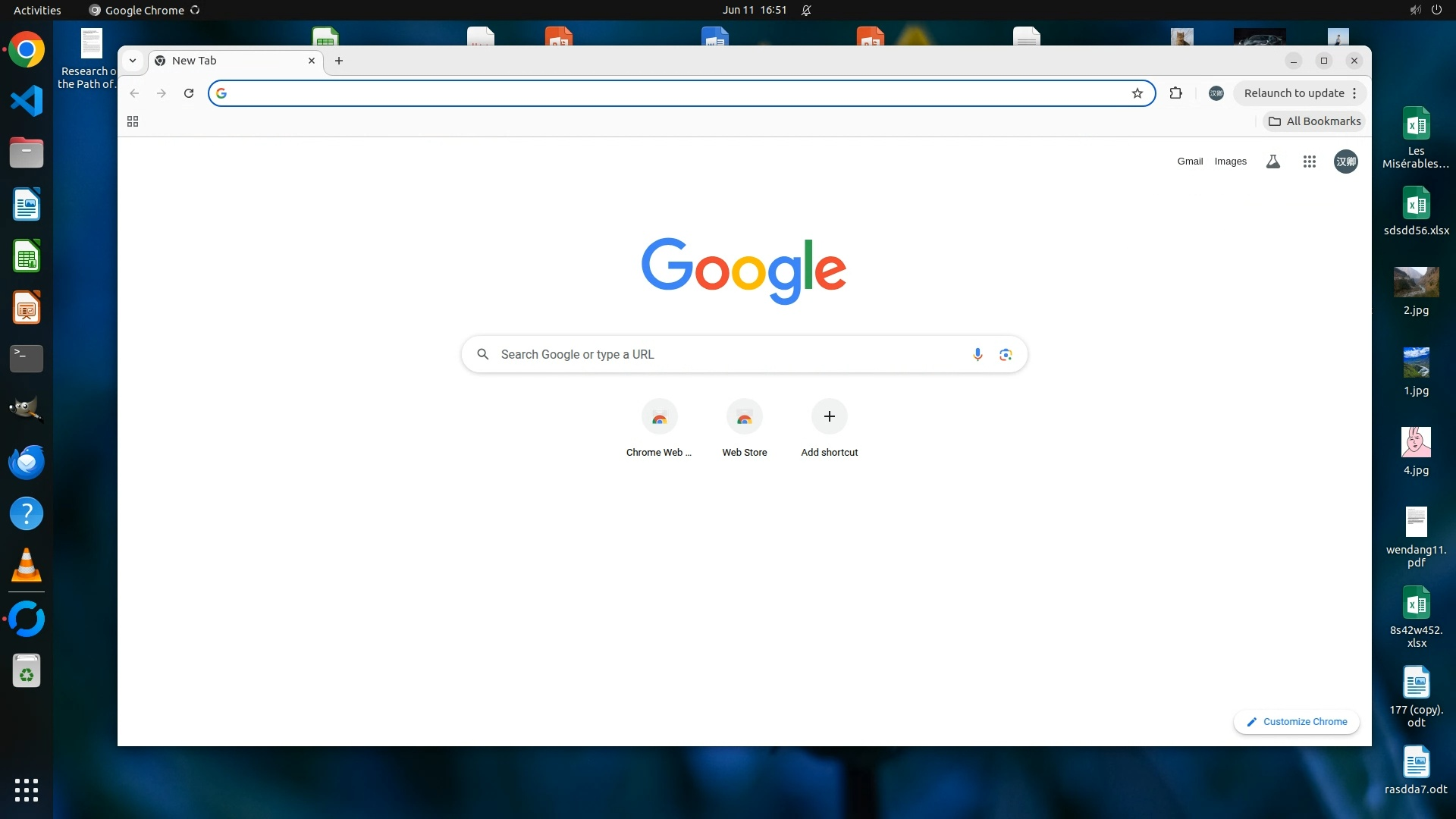Open the Google apps grid

click(1309, 162)
